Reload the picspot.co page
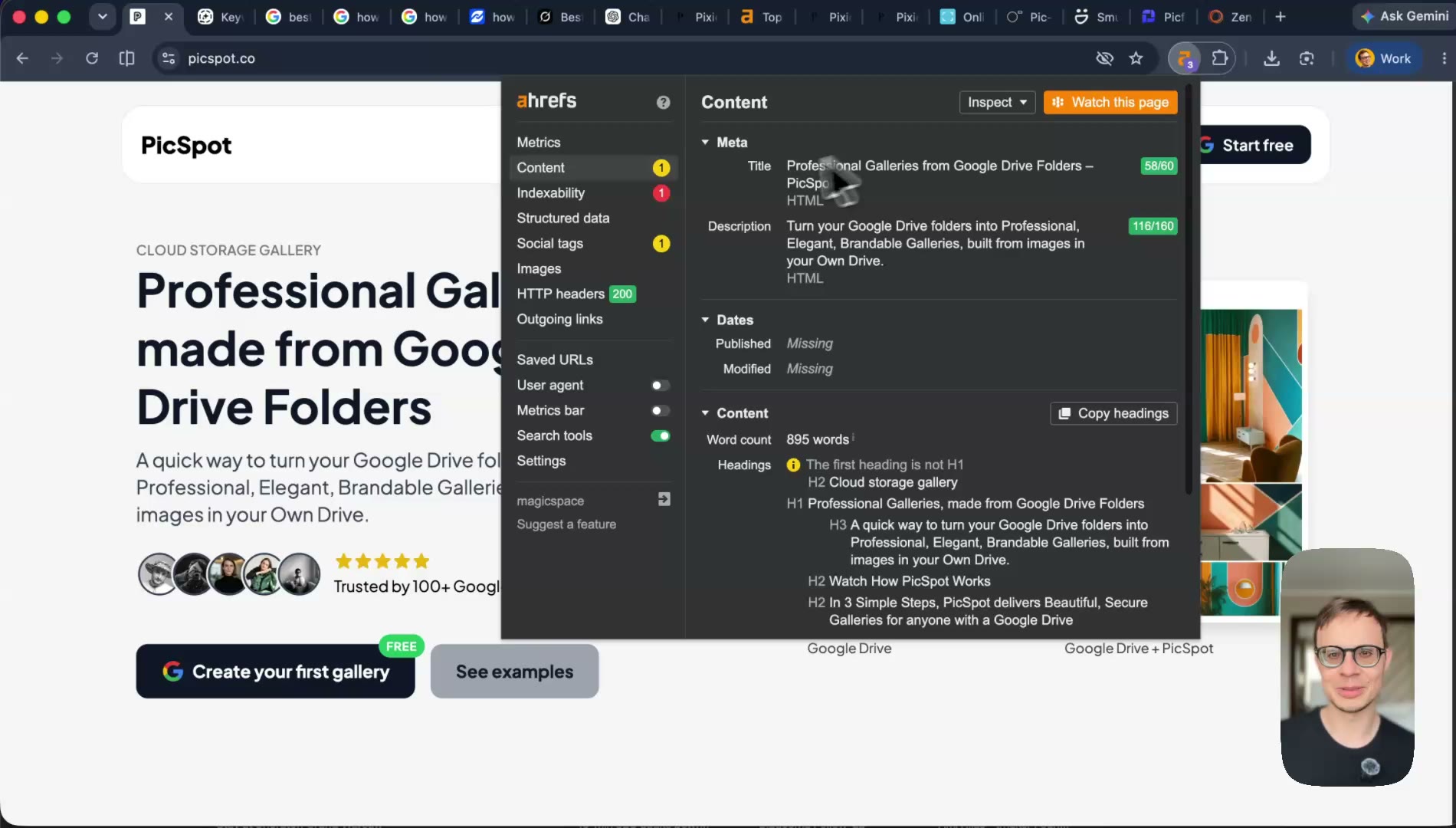Viewport: 1456px width, 828px height. [x=92, y=58]
